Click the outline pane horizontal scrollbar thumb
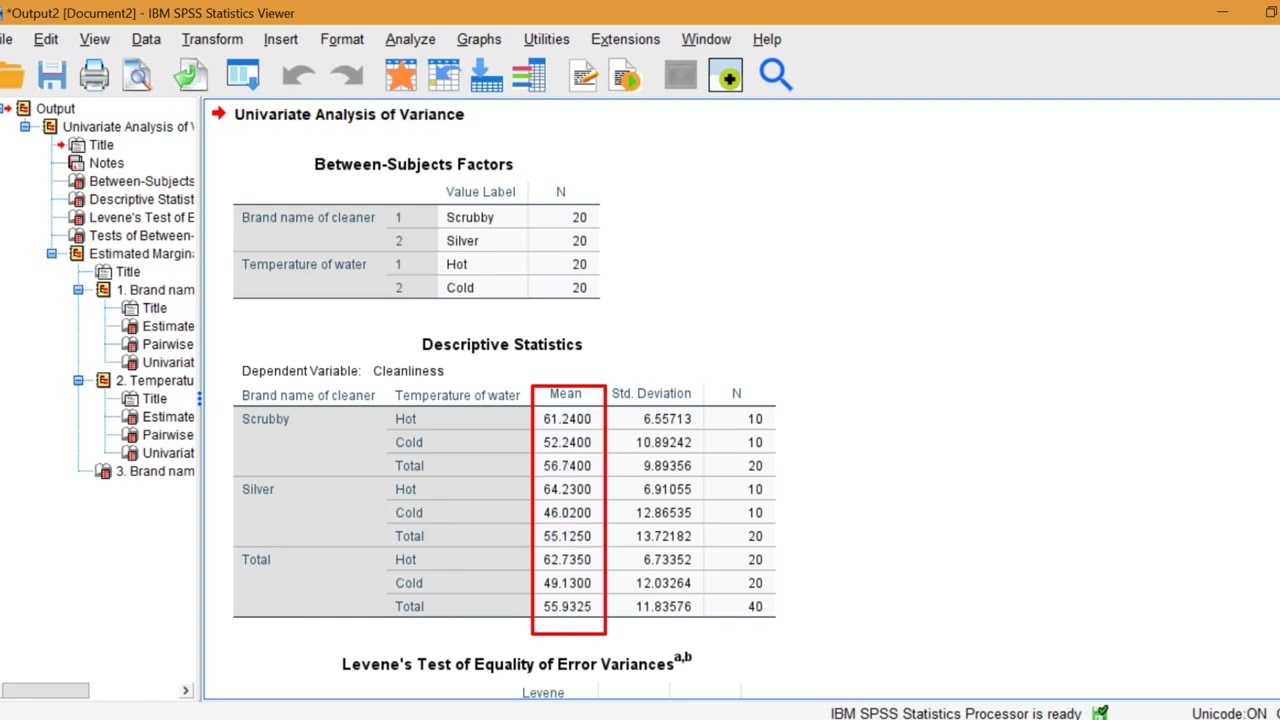 tap(45, 690)
